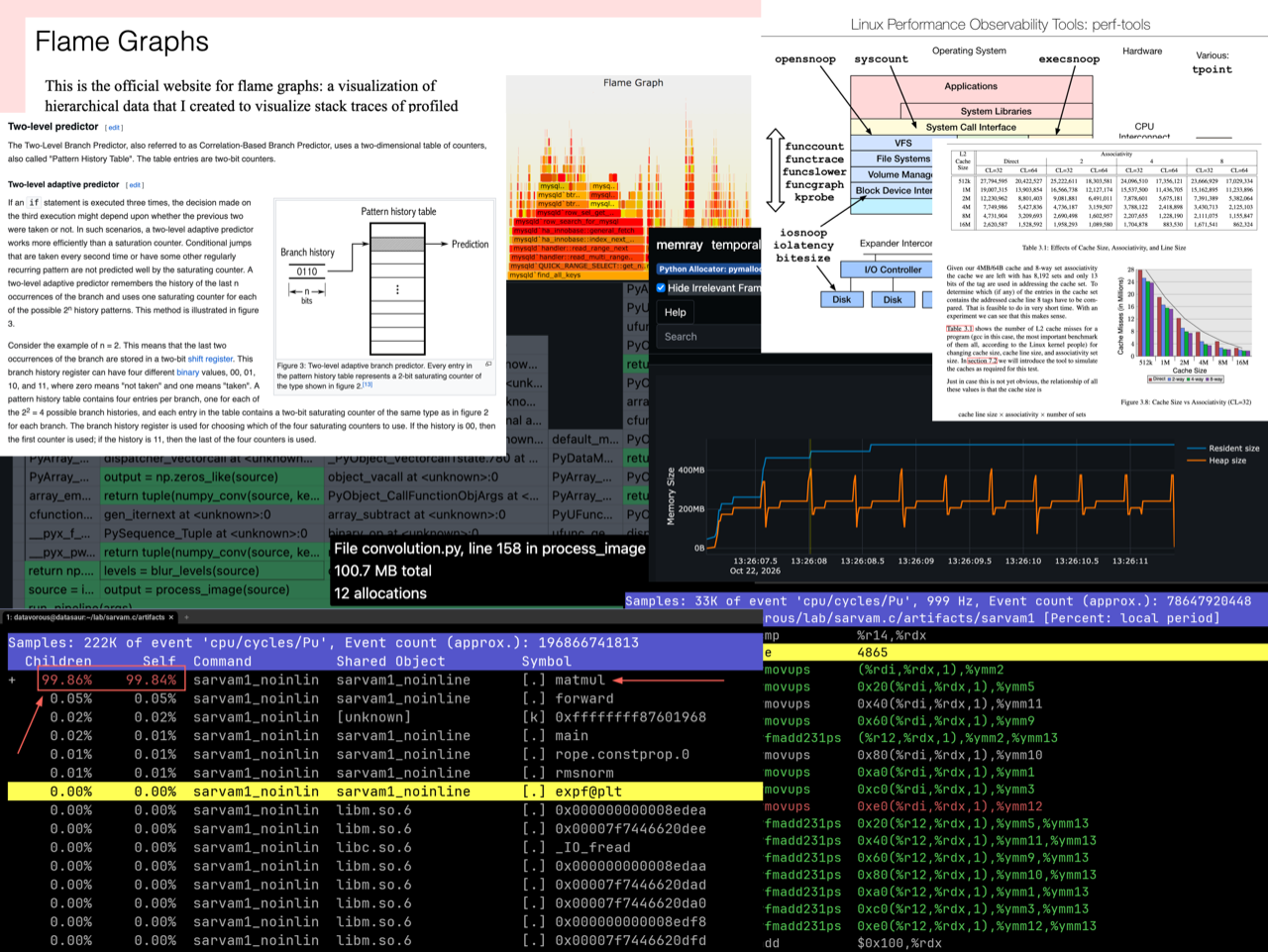Click 'output = np.zeros_like(source)' memray frame
1268x952 pixels.
(x=213, y=476)
